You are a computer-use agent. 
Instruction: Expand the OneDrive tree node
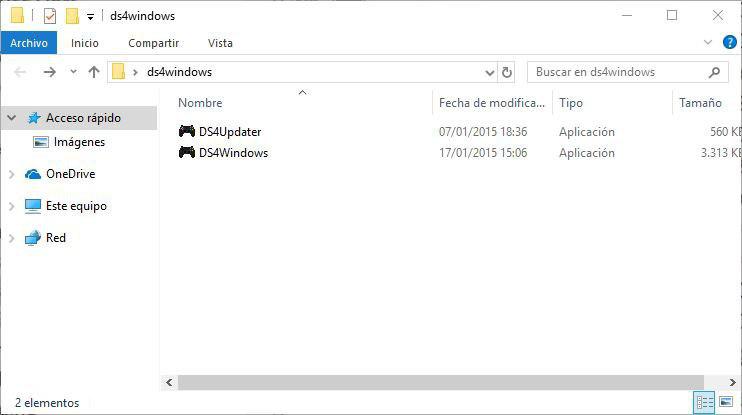tap(12, 174)
